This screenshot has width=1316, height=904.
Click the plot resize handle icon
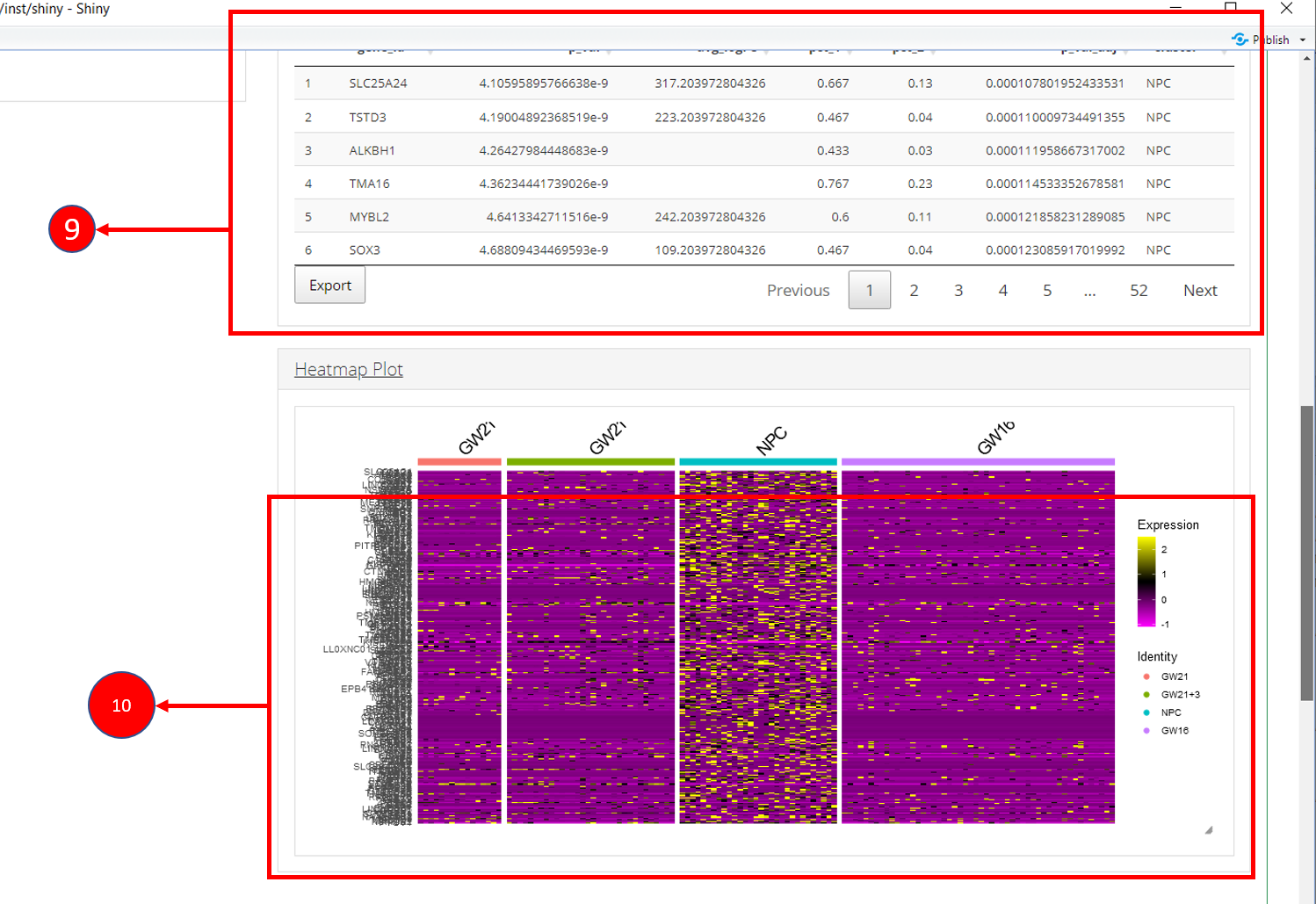tap(1209, 829)
